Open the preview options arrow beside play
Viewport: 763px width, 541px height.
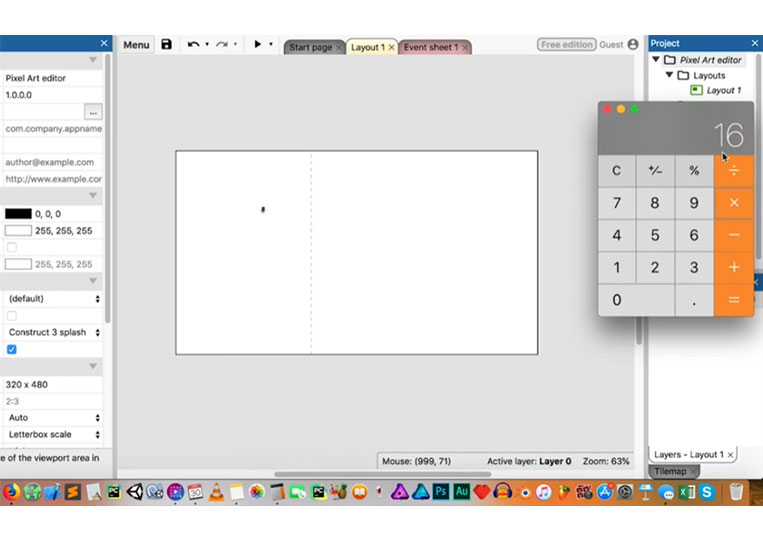(271, 44)
